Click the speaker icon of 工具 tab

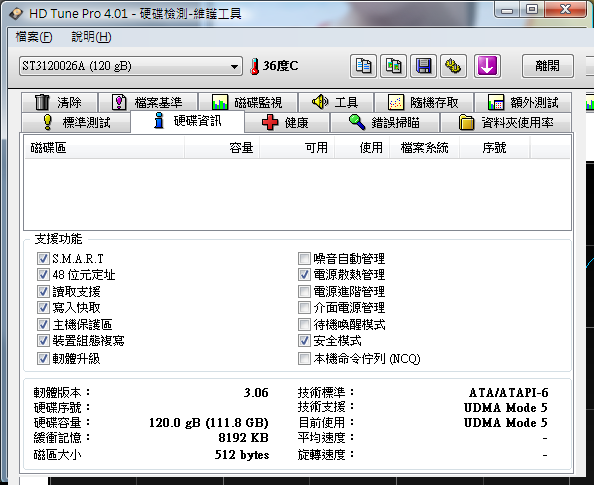[x=320, y=102]
